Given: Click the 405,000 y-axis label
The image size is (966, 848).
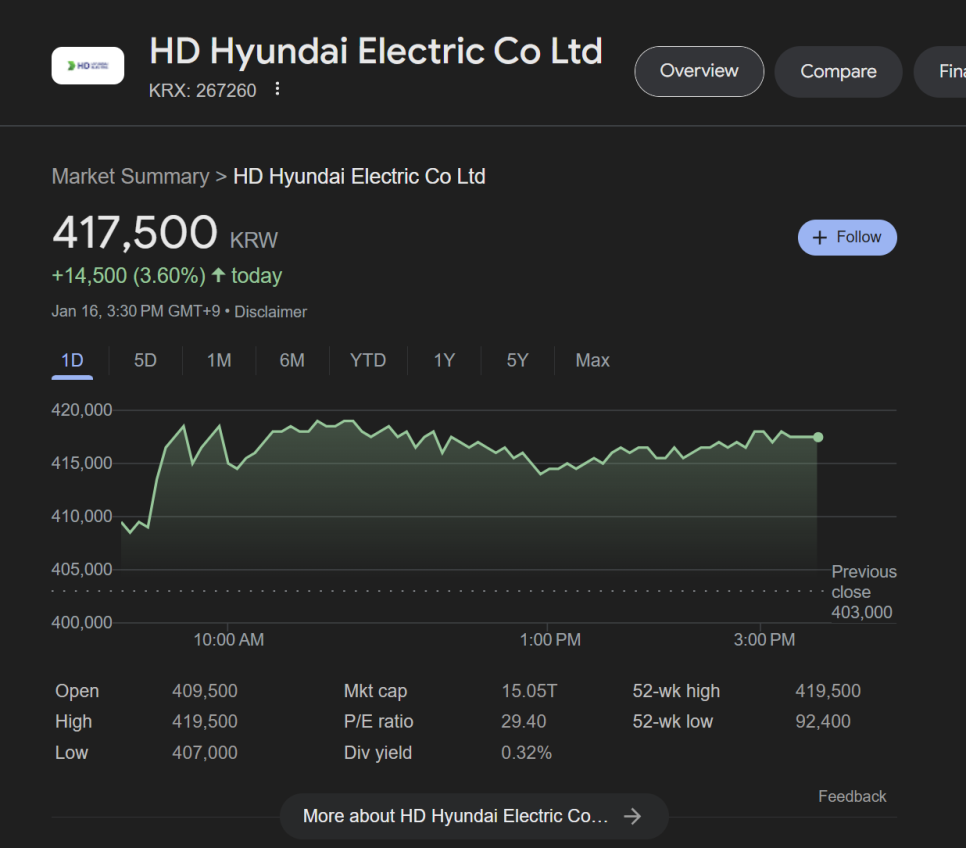Looking at the screenshot, I should 82,569.
